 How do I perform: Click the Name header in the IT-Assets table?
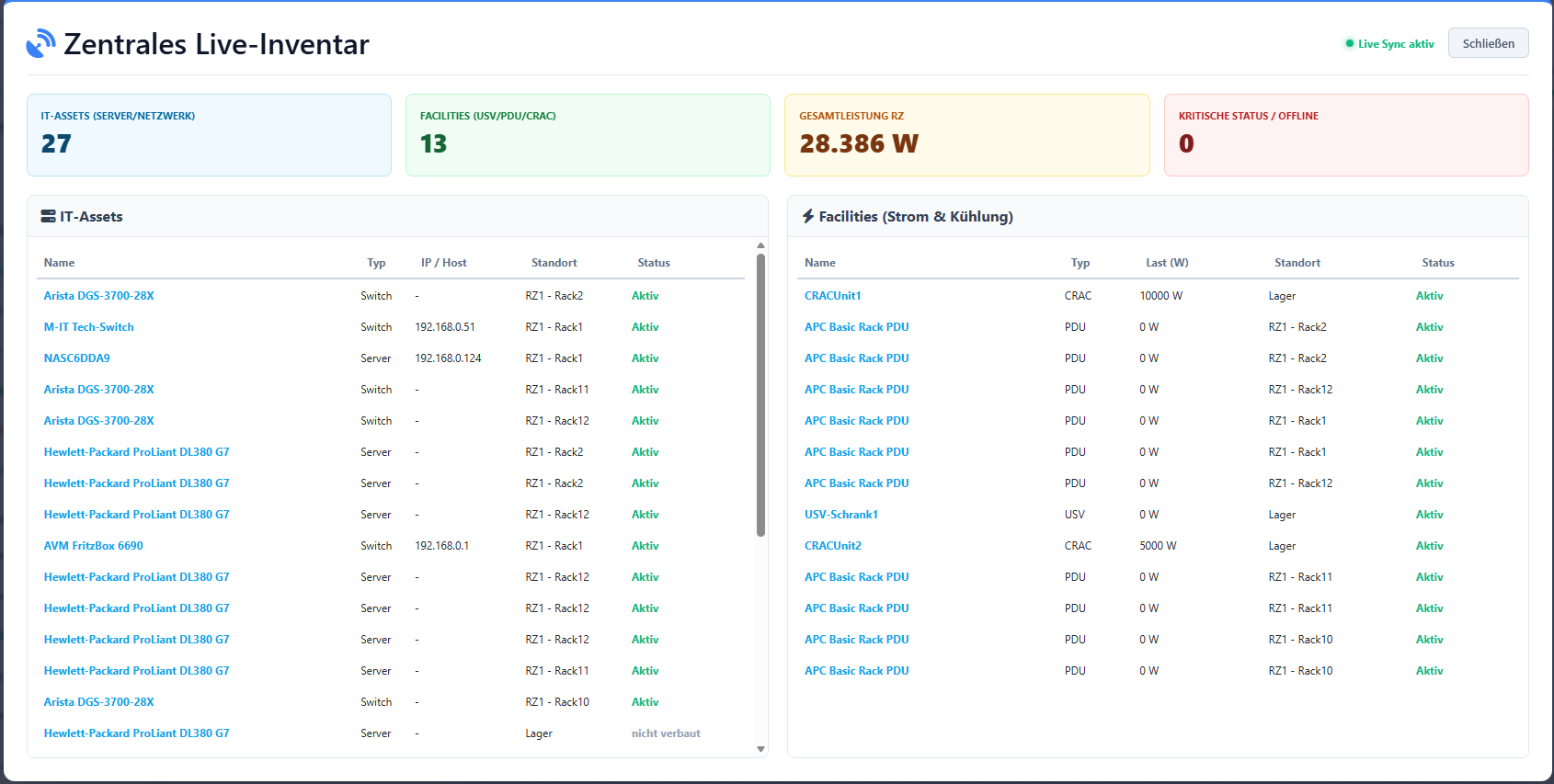(59, 263)
